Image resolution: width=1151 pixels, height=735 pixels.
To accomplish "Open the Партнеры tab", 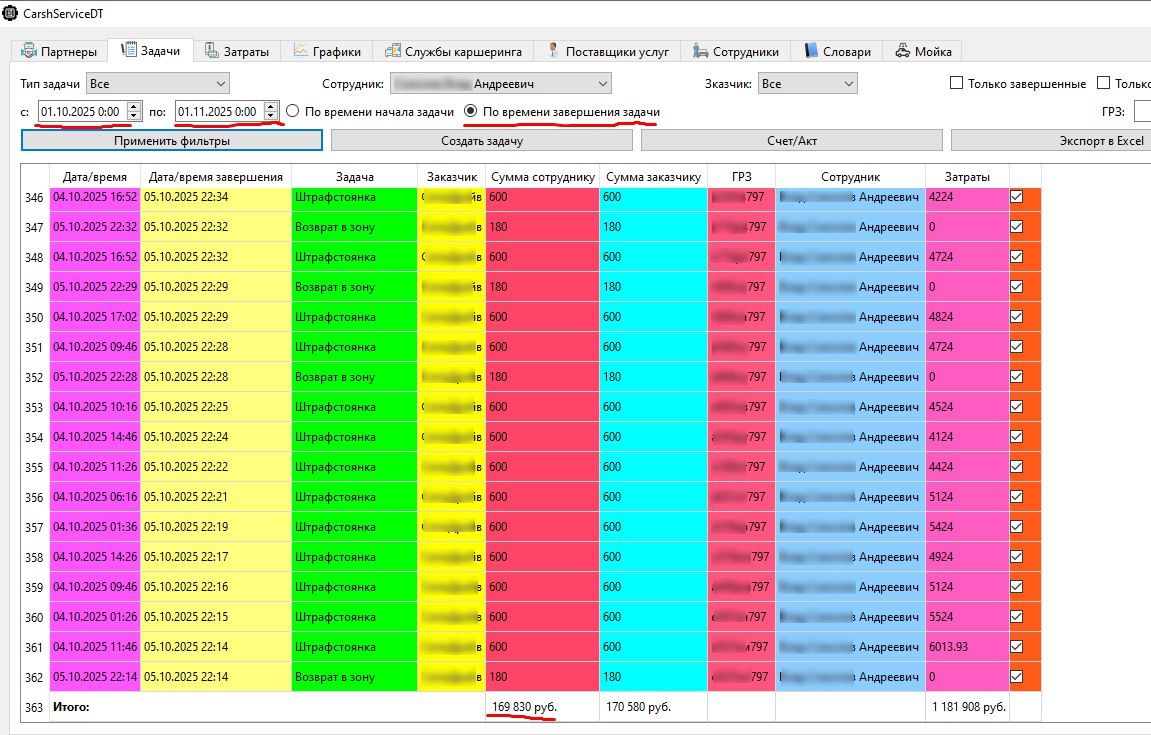I will (x=59, y=51).
